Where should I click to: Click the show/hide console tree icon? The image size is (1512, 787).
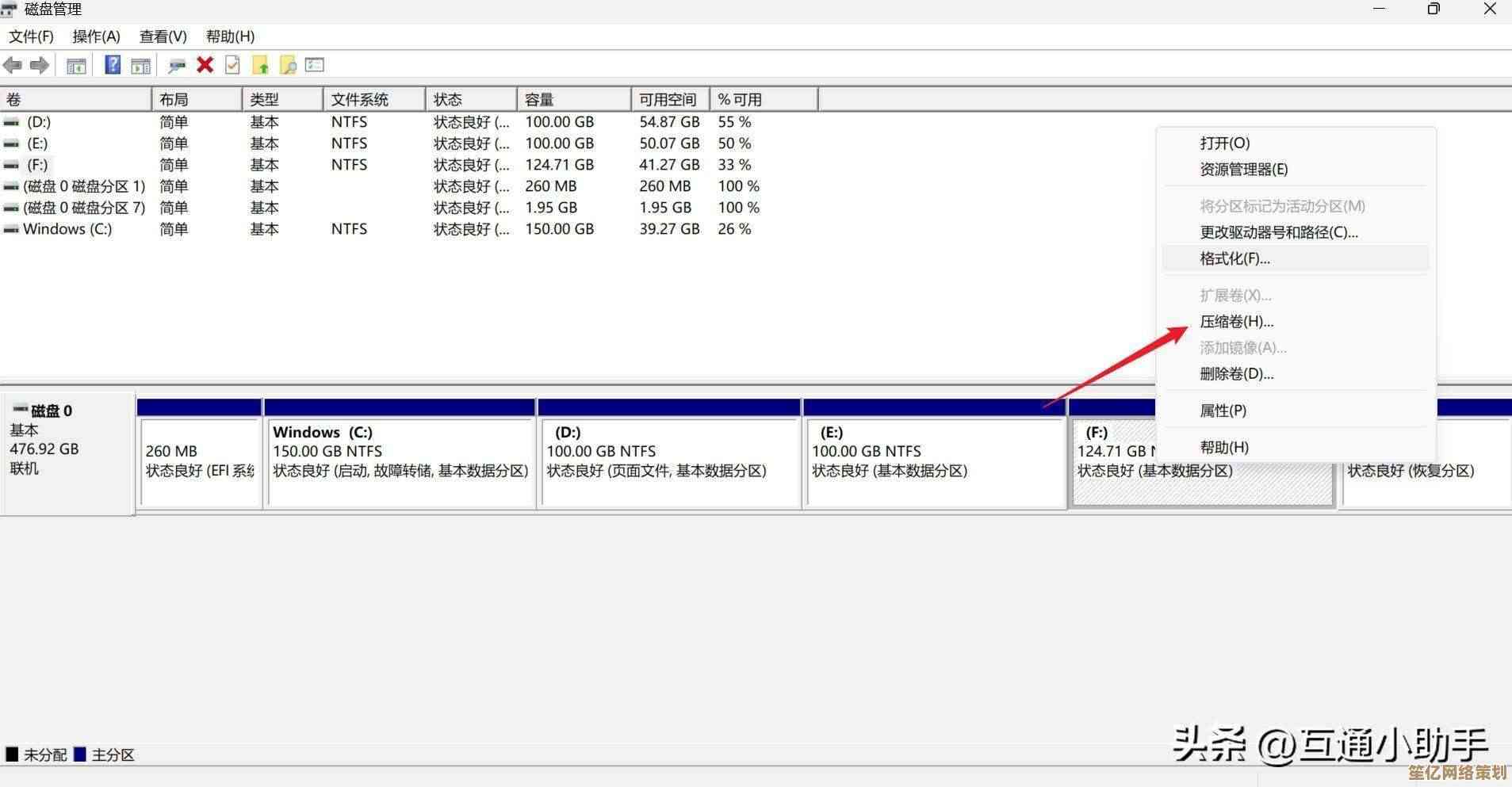pos(76,66)
